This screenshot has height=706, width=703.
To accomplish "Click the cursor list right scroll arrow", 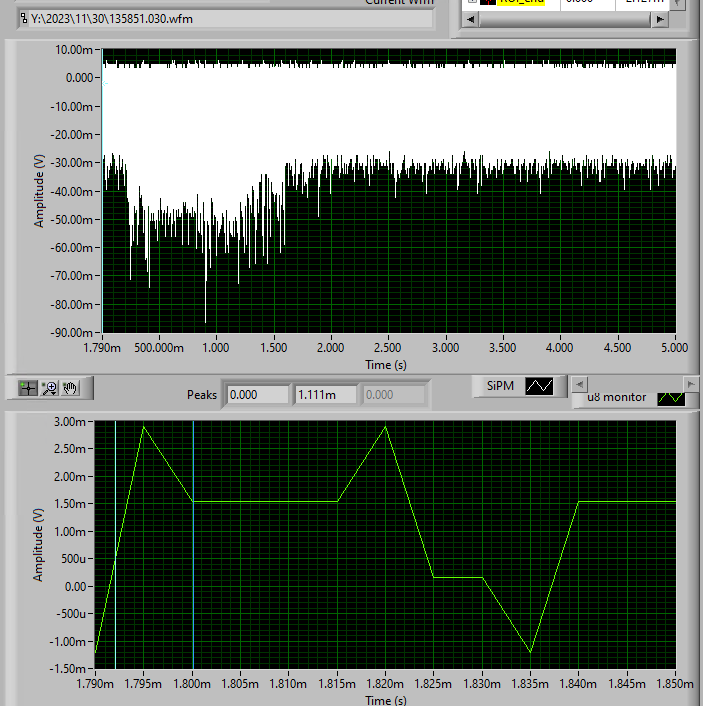I will pyautogui.click(x=660, y=19).
